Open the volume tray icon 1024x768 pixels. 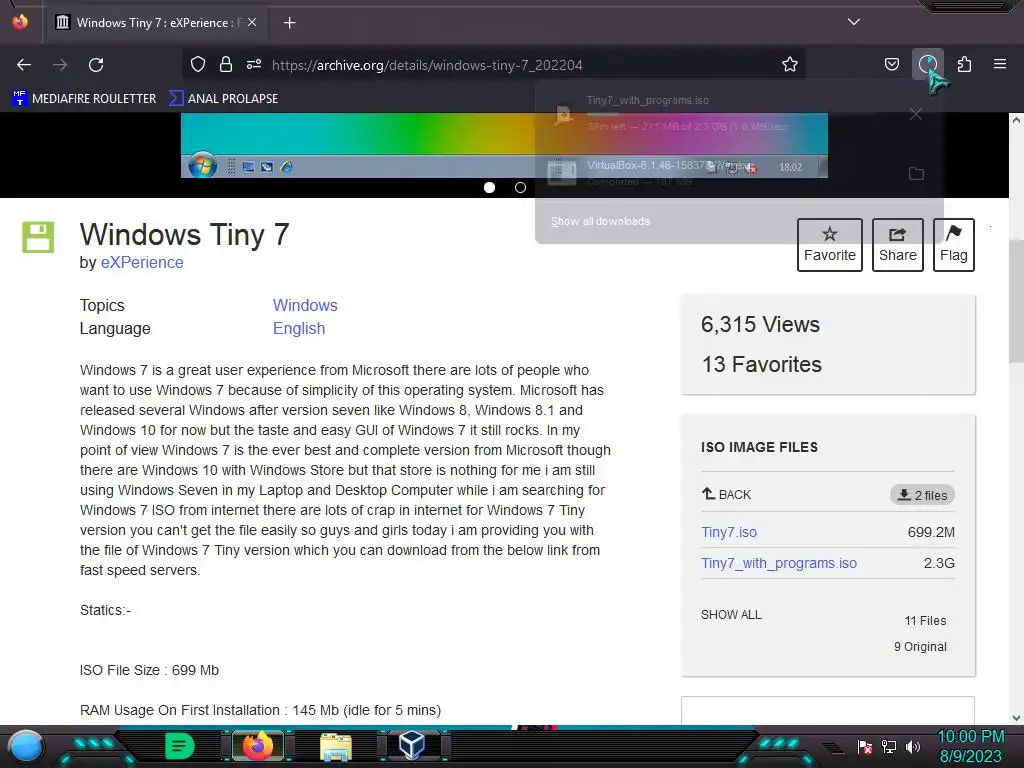point(912,746)
